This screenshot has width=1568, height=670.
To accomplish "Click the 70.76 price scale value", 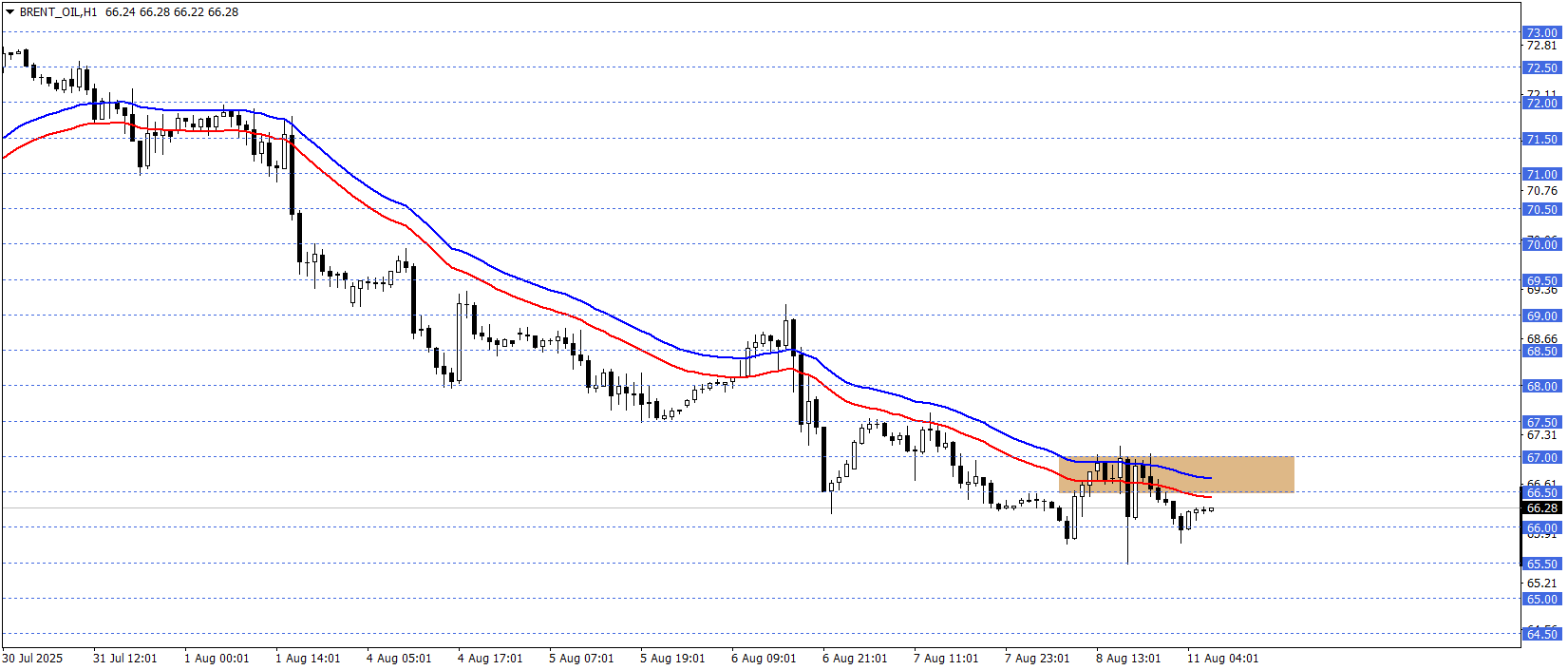I will (1542, 191).
